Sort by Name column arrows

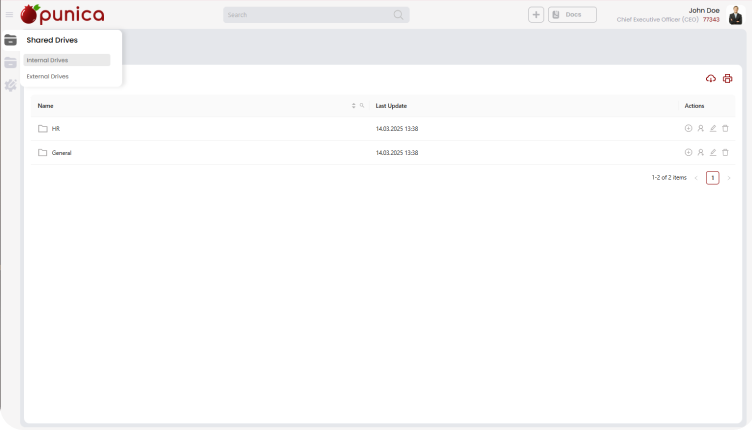click(353, 106)
